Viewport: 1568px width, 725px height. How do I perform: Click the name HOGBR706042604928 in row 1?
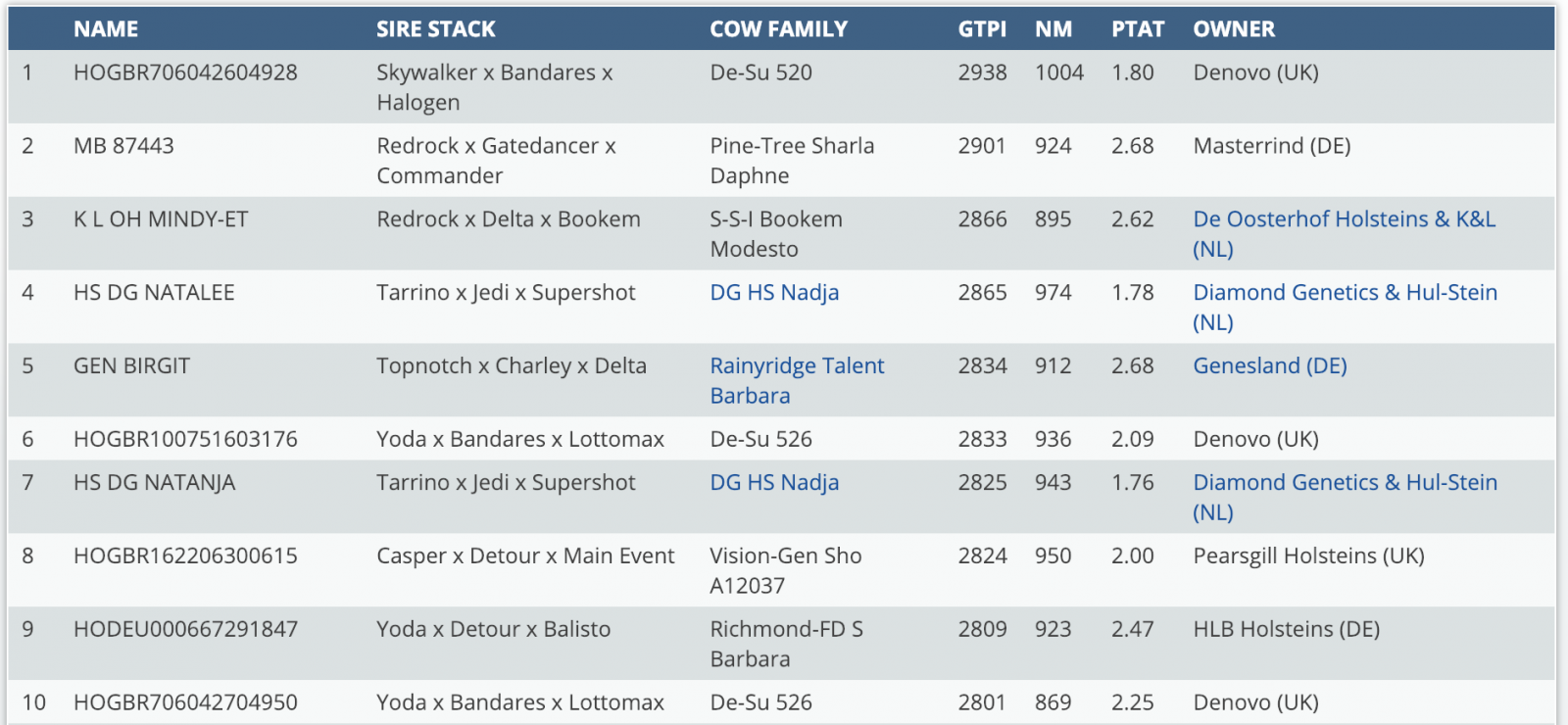click(185, 72)
